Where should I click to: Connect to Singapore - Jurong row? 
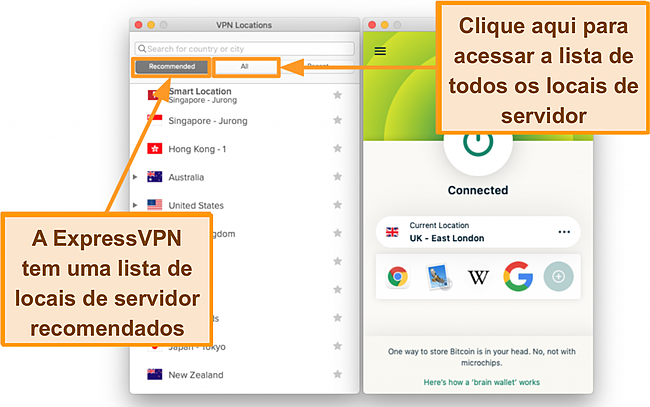(245, 121)
